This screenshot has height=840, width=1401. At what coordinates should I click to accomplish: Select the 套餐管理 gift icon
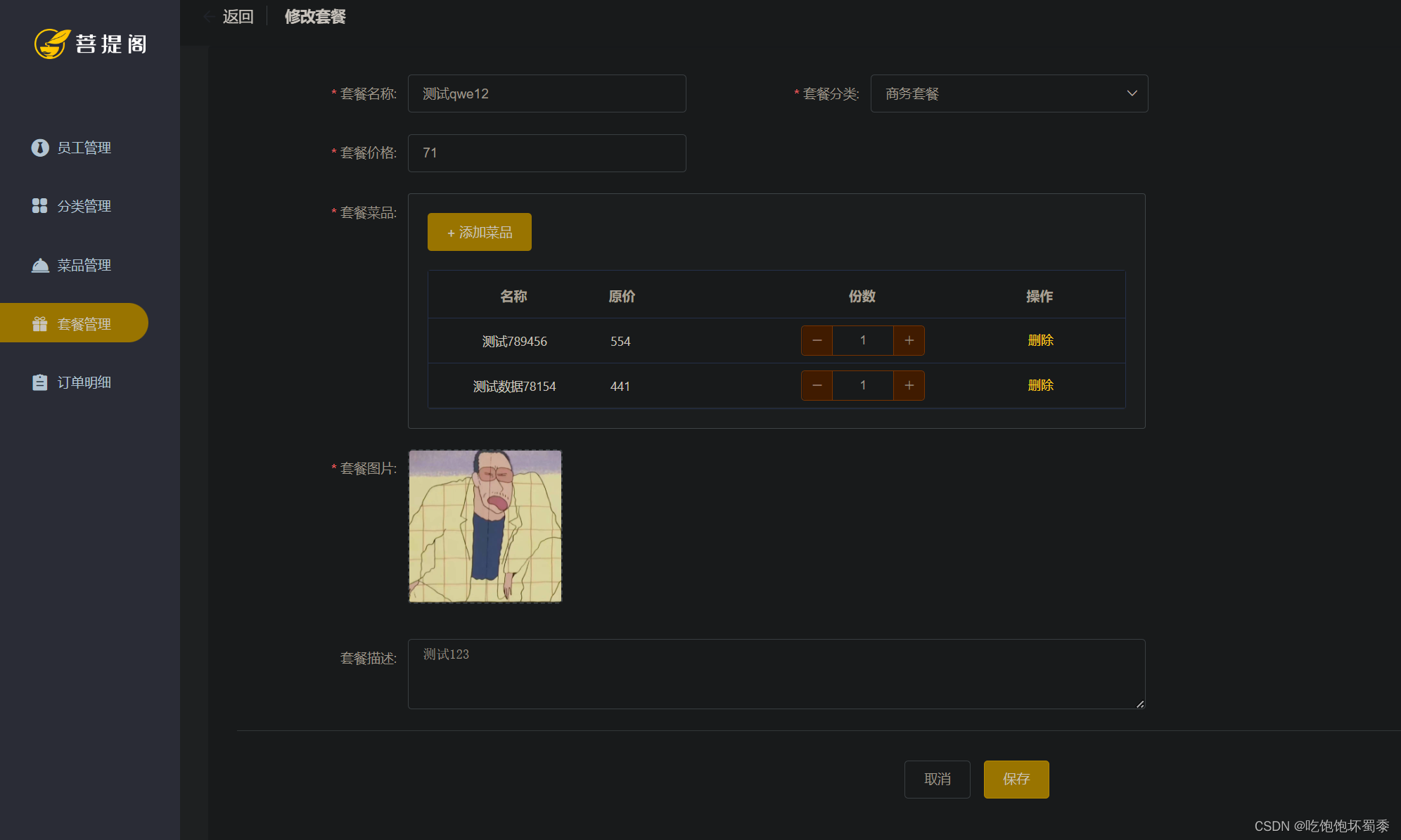coord(40,323)
